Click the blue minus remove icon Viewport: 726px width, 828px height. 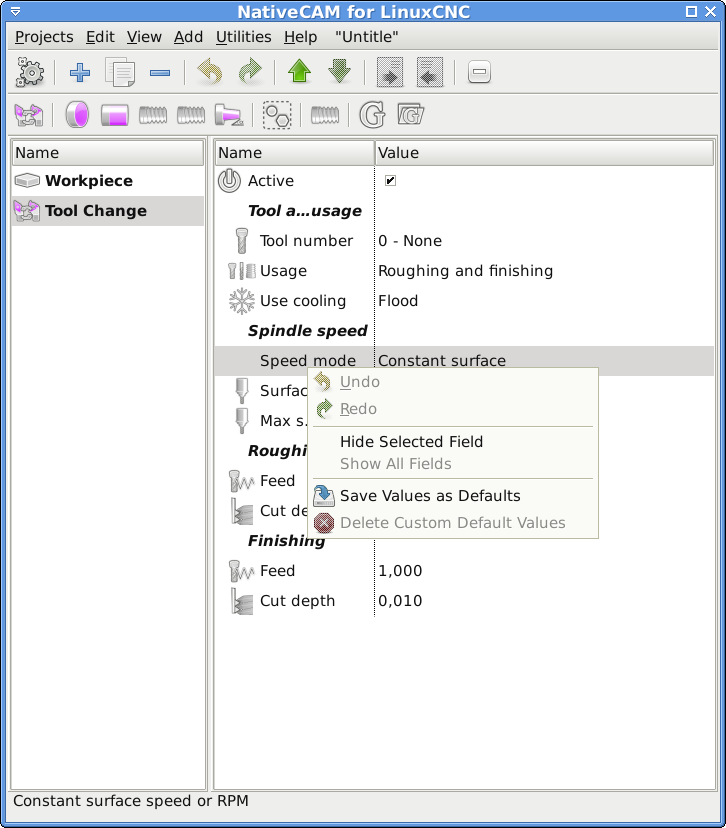(x=160, y=73)
